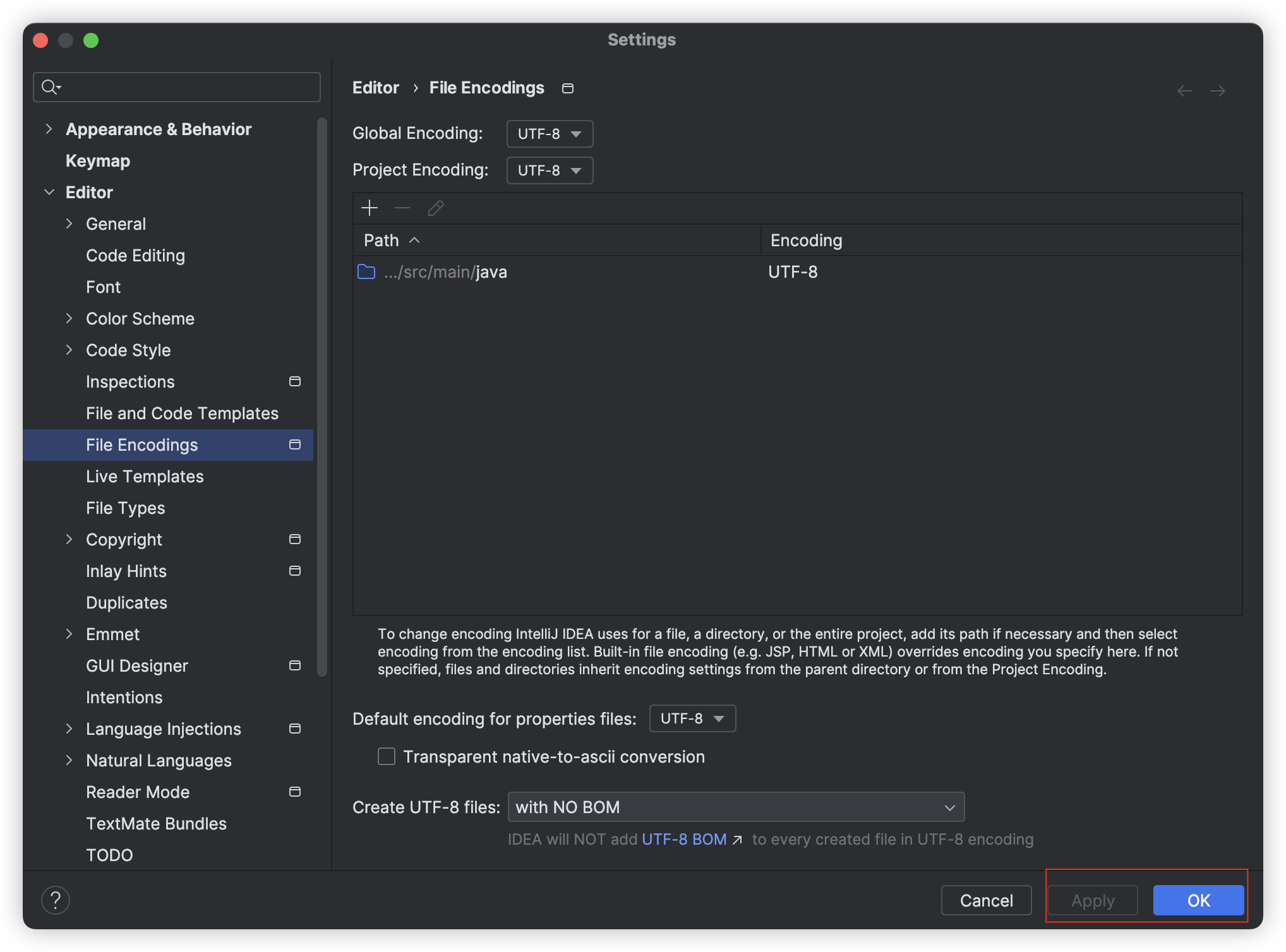Open the Project Encoding dropdown
The height and width of the screenshot is (952, 1286).
pos(550,170)
